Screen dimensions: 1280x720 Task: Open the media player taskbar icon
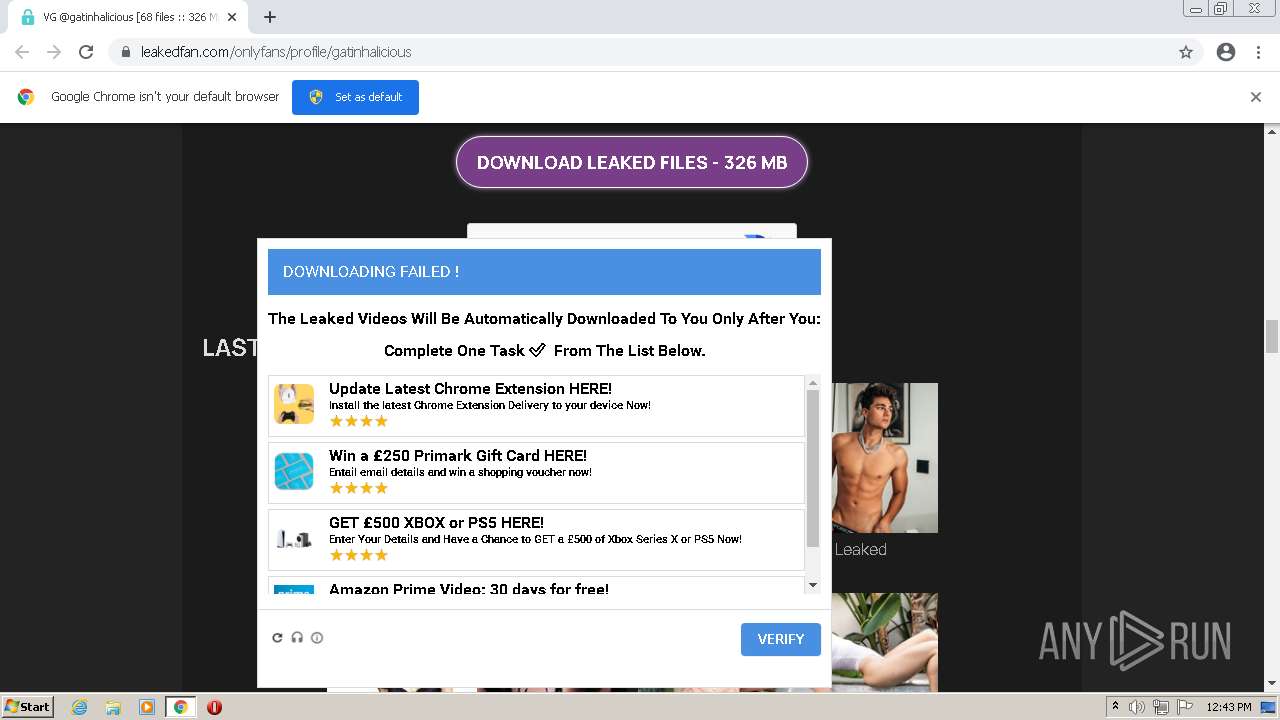pos(147,707)
